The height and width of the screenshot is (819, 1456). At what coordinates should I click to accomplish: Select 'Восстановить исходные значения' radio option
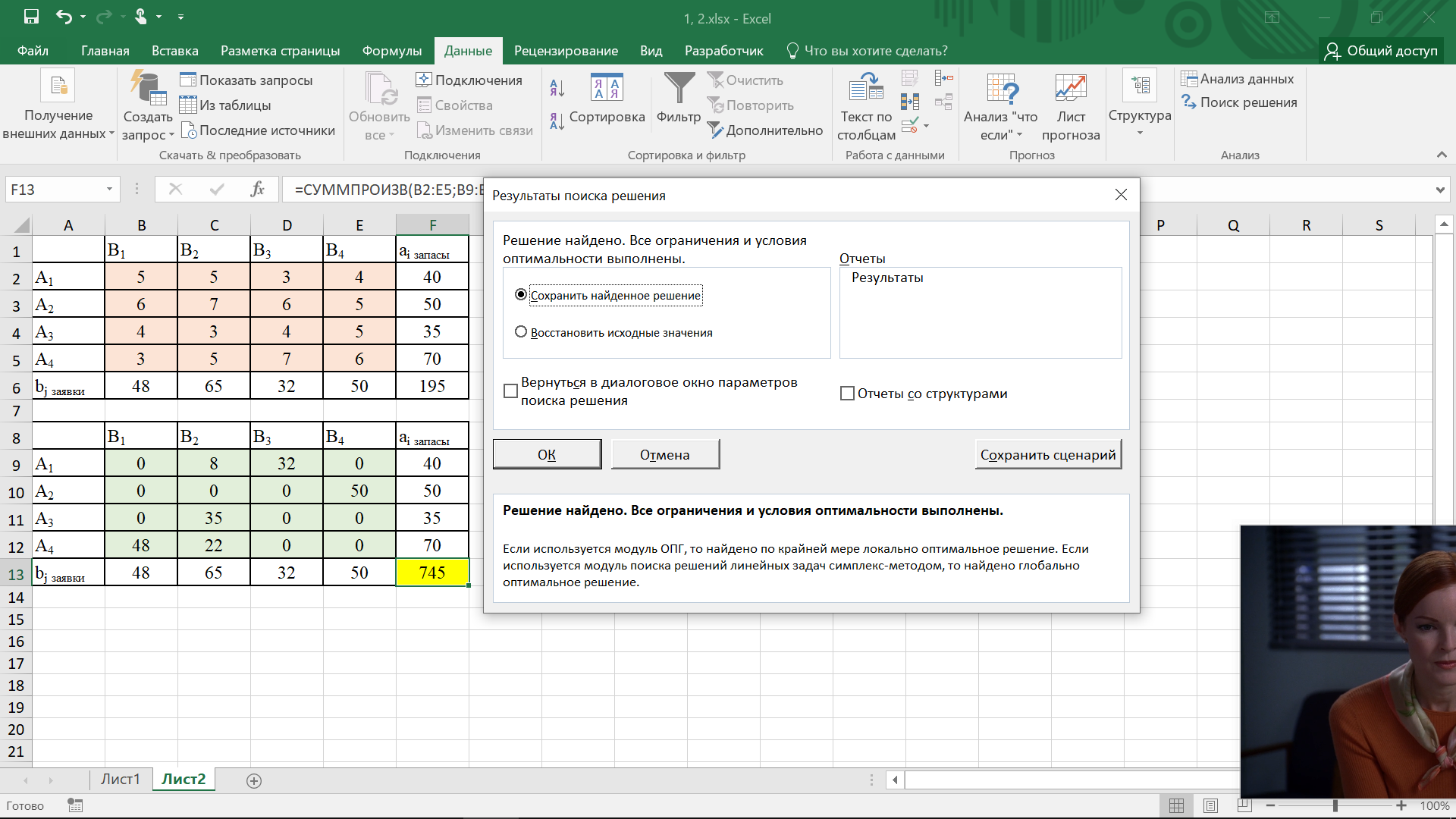[x=521, y=332]
